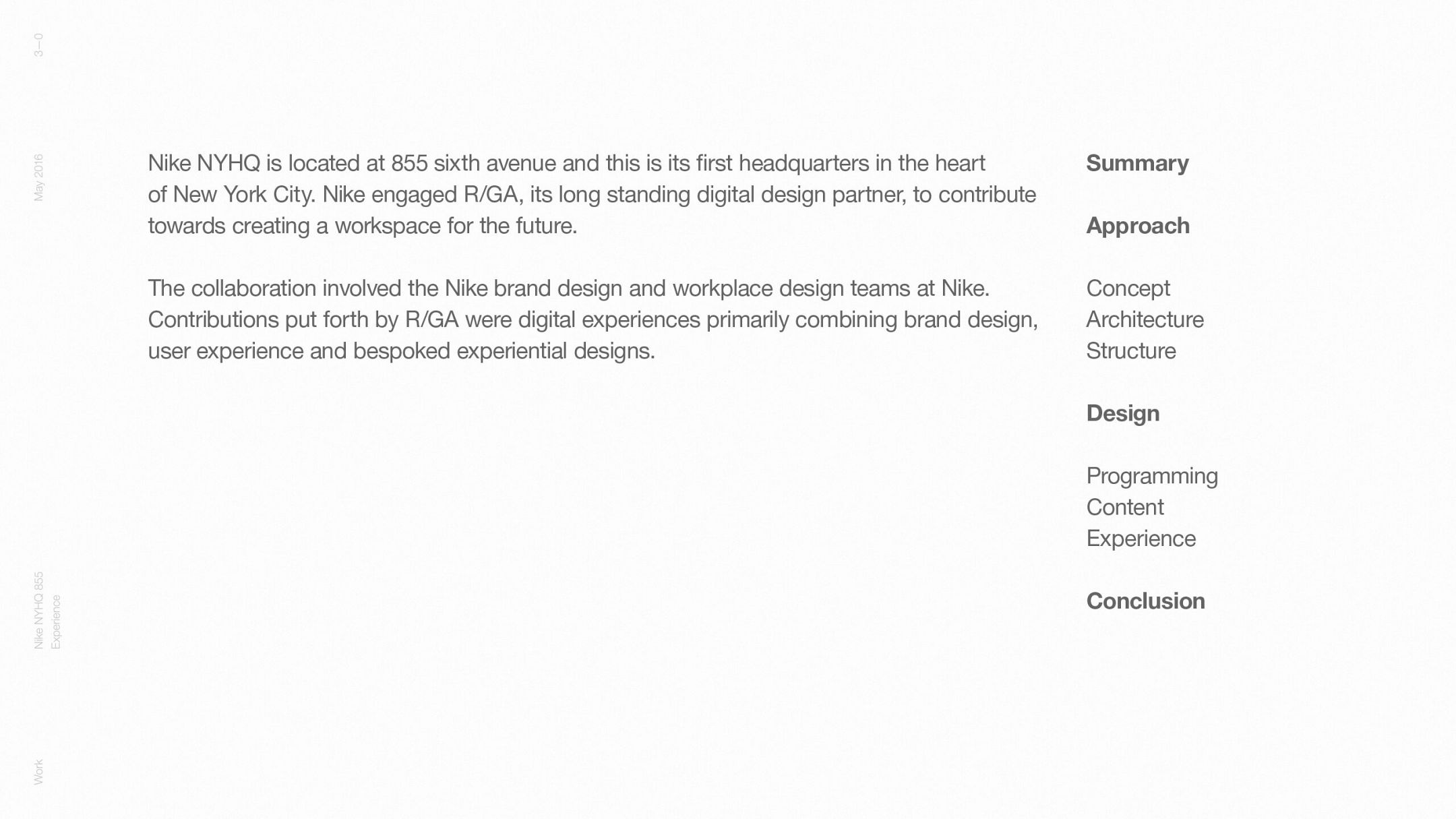Click the vertical 'May 2016' date label
Image resolution: width=1456 pixels, height=819 pixels.
pyautogui.click(x=38, y=177)
